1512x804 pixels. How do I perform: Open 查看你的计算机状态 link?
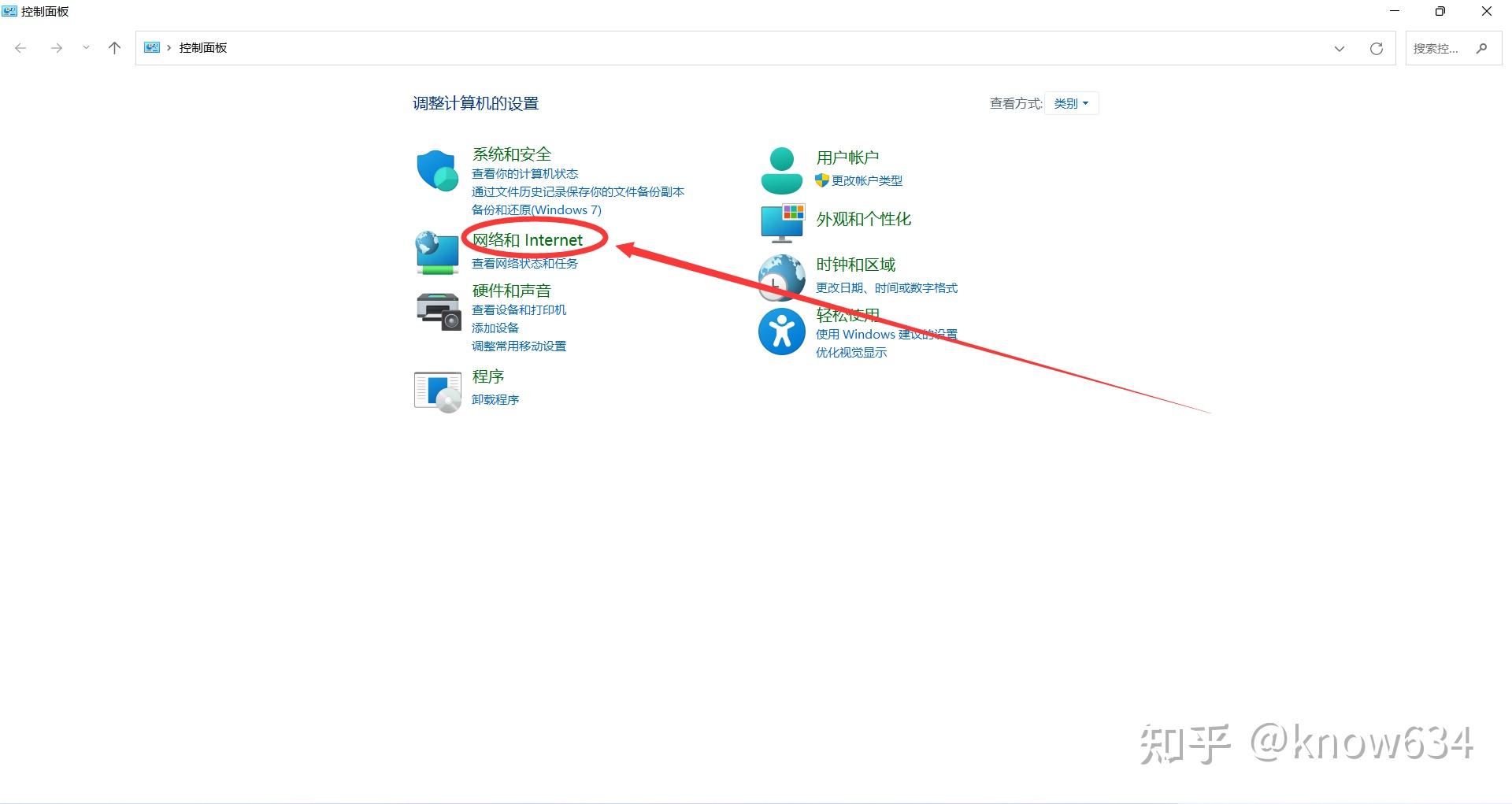click(524, 173)
